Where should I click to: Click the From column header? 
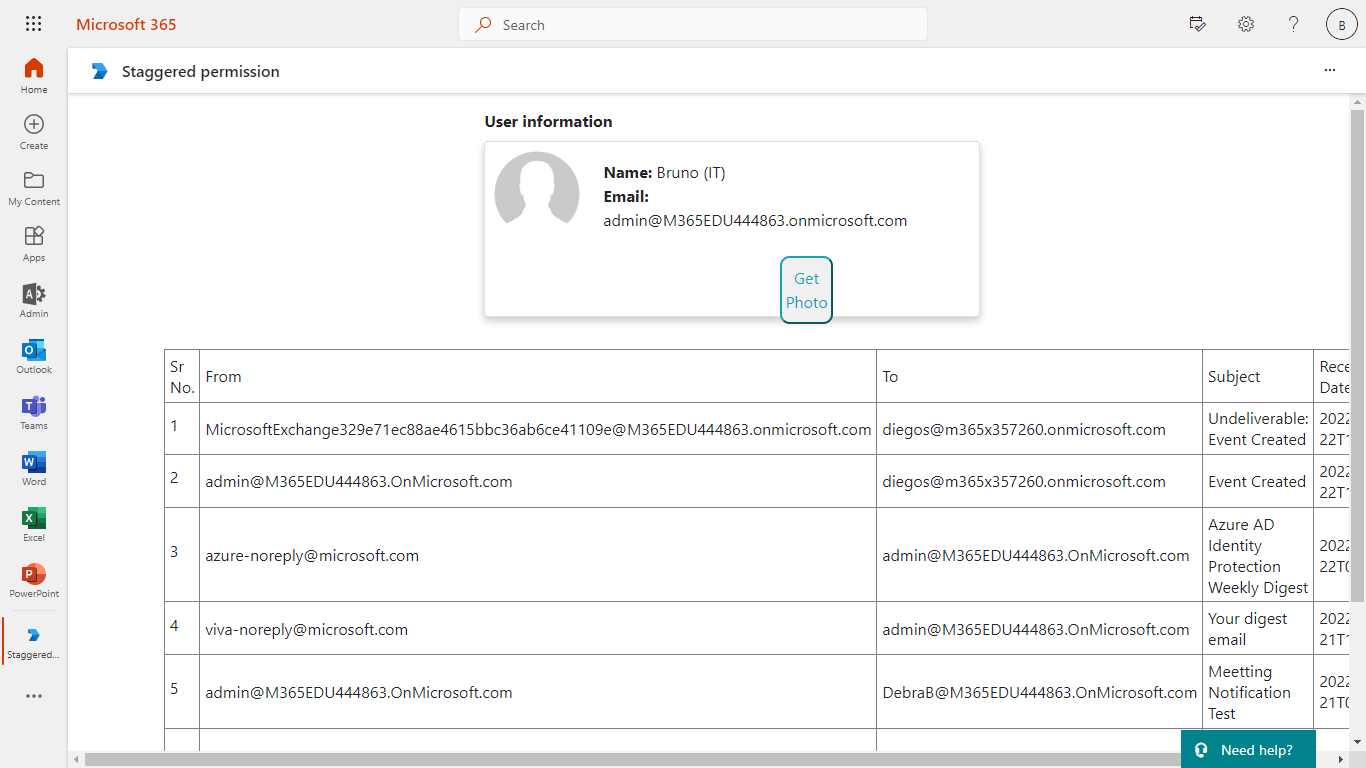coord(538,376)
